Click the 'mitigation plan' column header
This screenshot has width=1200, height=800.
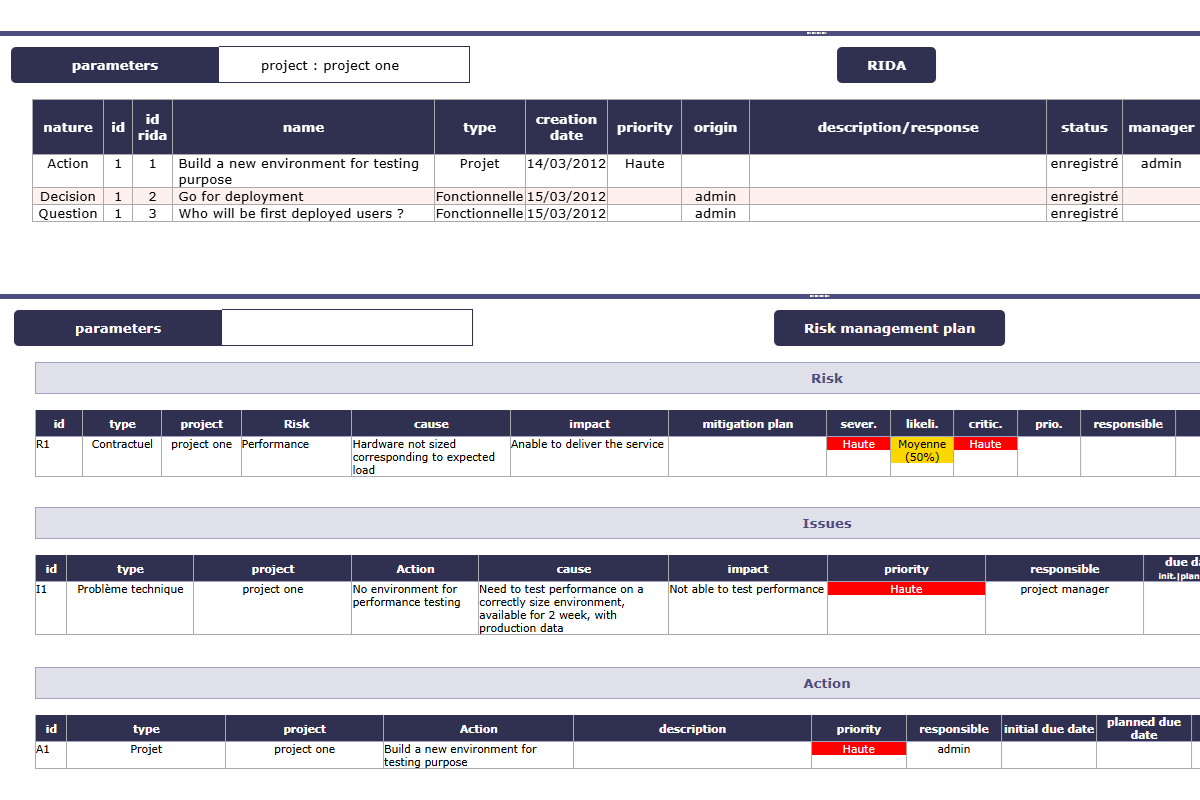(x=747, y=424)
